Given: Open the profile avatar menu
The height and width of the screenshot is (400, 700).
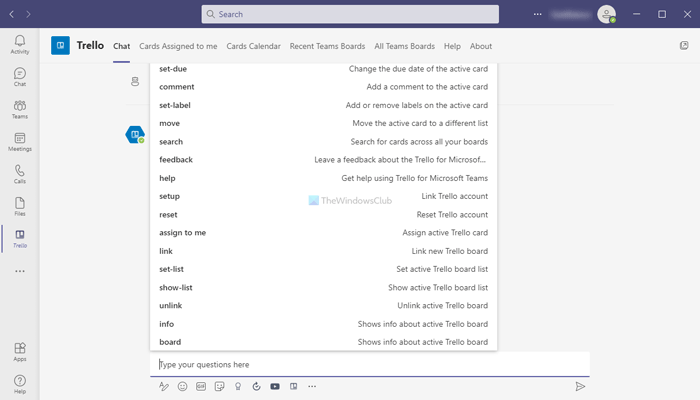Looking at the screenshot, I should pos(607,14).
